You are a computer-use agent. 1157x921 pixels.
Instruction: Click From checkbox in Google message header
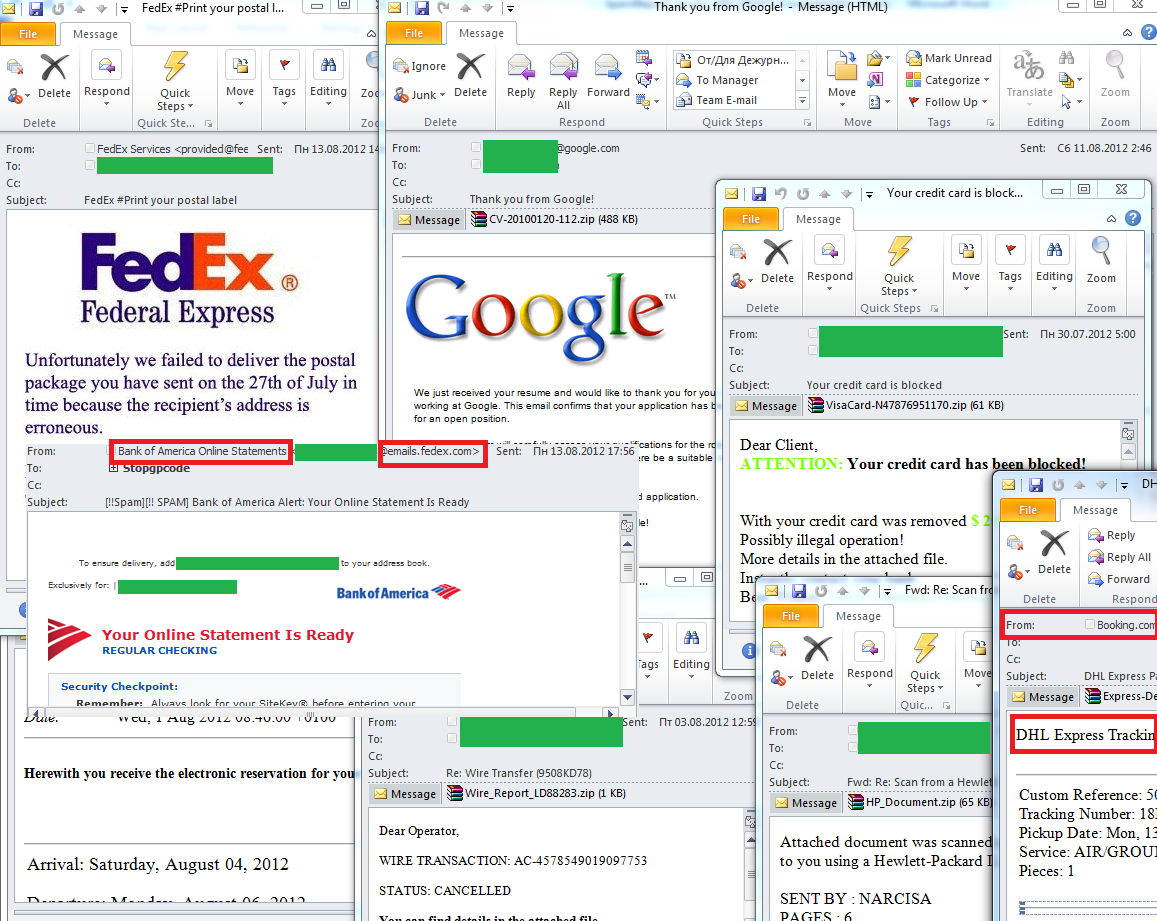point(476,148)
